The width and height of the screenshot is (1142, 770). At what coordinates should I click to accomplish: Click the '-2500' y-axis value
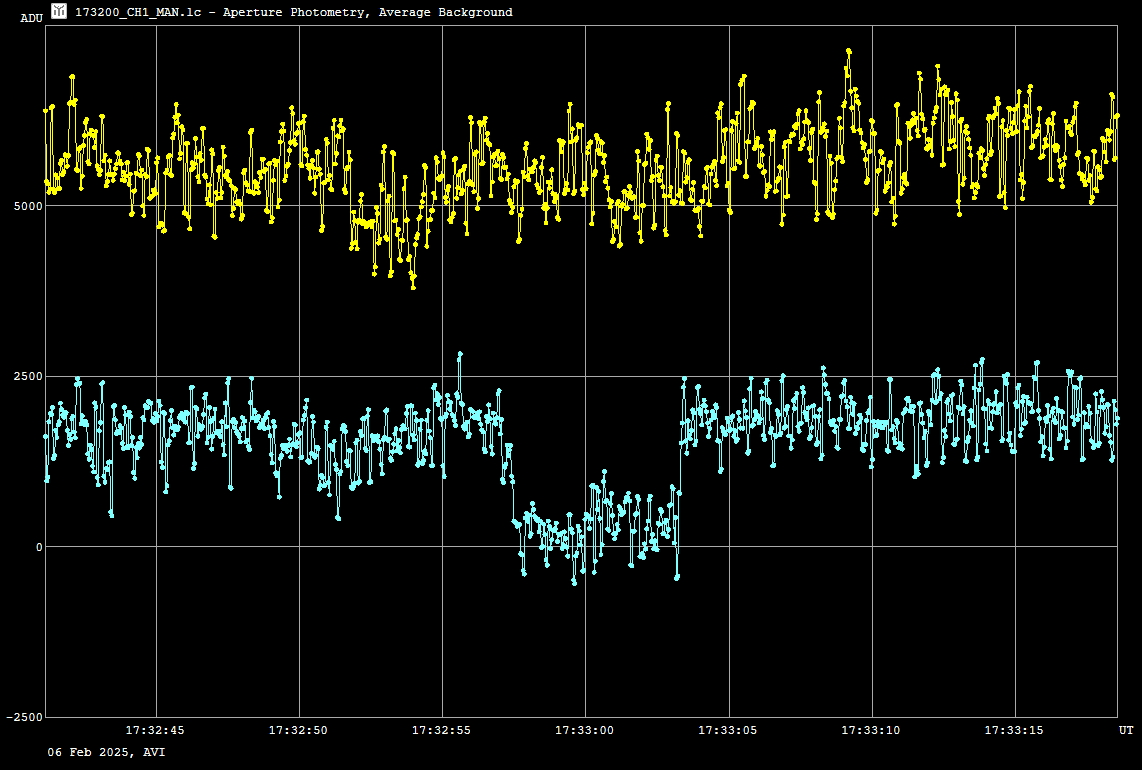click(25, 718)
